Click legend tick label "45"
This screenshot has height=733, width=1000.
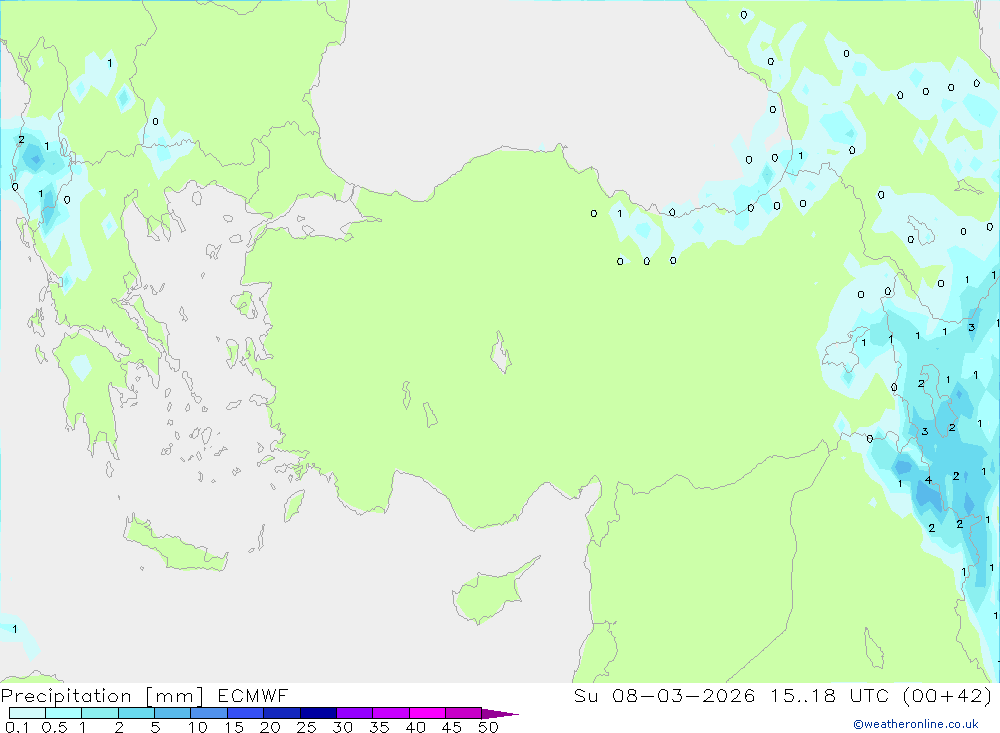tap(452, 727)
